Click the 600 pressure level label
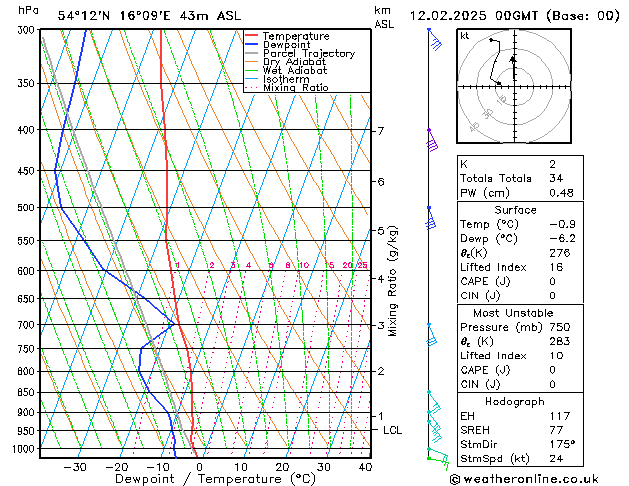The width and height of the screenshot is (629, 486). point(28,271)
